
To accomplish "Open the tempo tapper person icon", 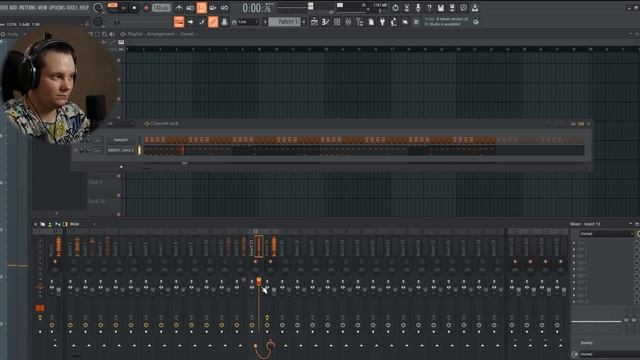I will (x=394, y=22).
